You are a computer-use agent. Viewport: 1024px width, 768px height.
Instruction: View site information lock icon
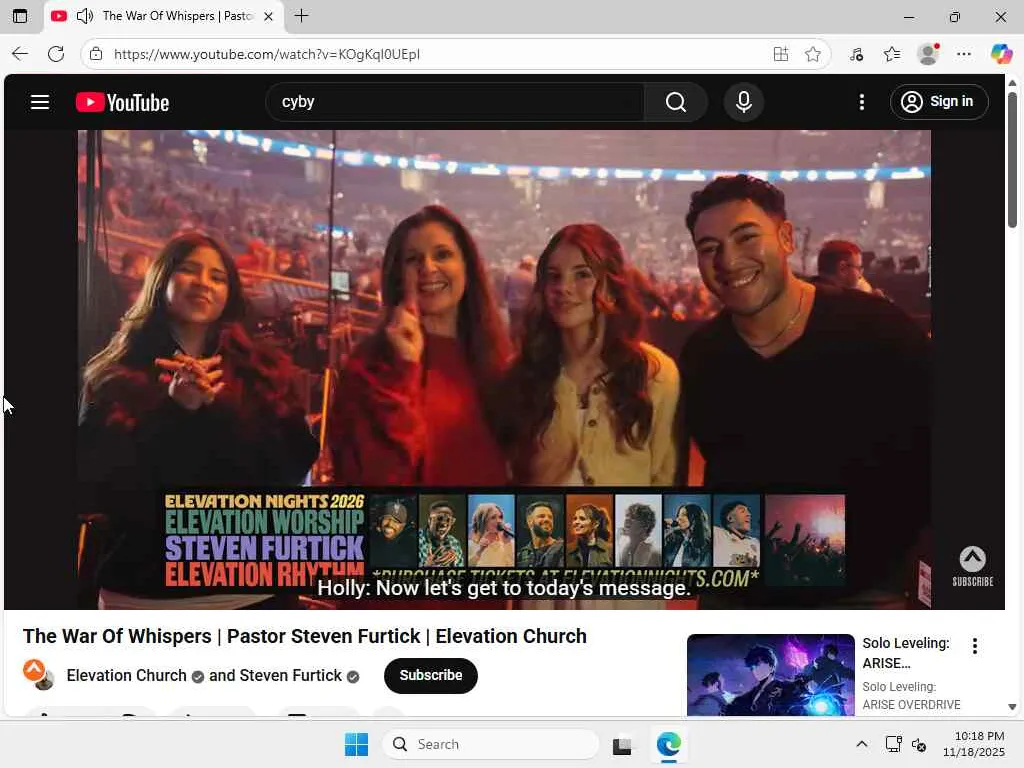(96, 54)
